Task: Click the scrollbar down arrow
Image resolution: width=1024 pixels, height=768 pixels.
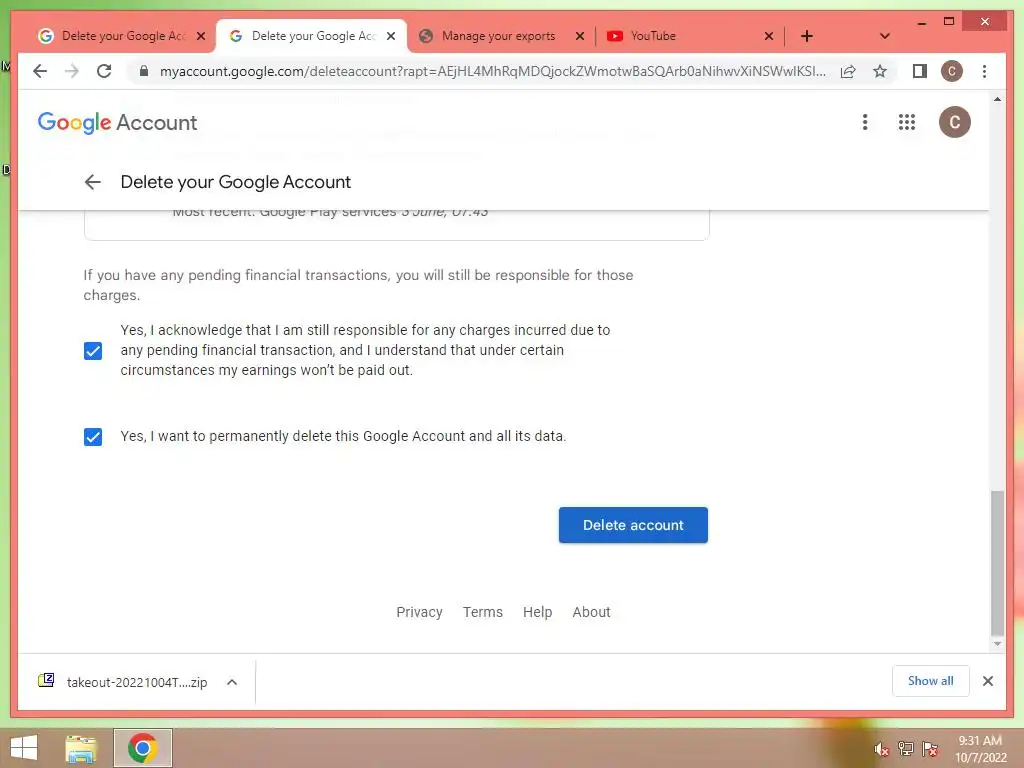Action: [x=997, y=644]
